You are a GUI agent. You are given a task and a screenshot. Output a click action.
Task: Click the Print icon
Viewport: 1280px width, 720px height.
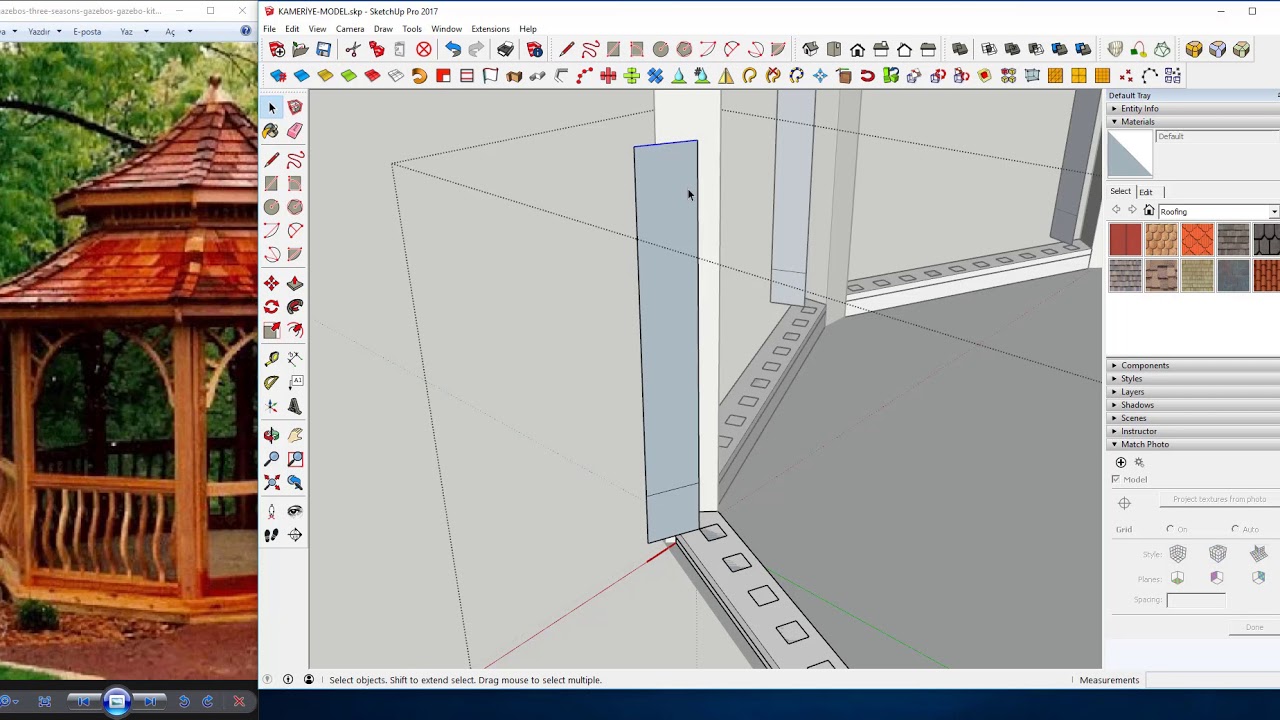coord(505,49)
